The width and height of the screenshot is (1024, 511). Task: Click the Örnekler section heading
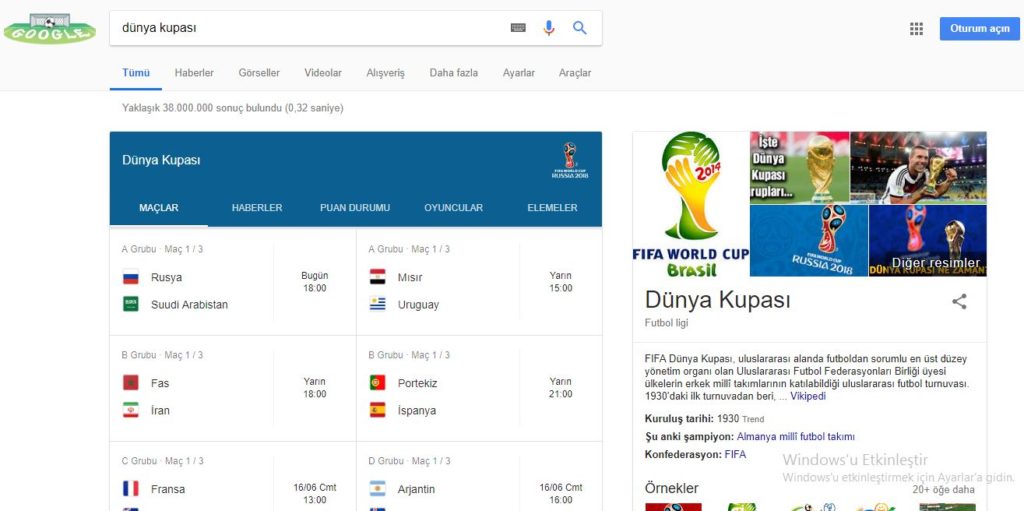(671, 488)
